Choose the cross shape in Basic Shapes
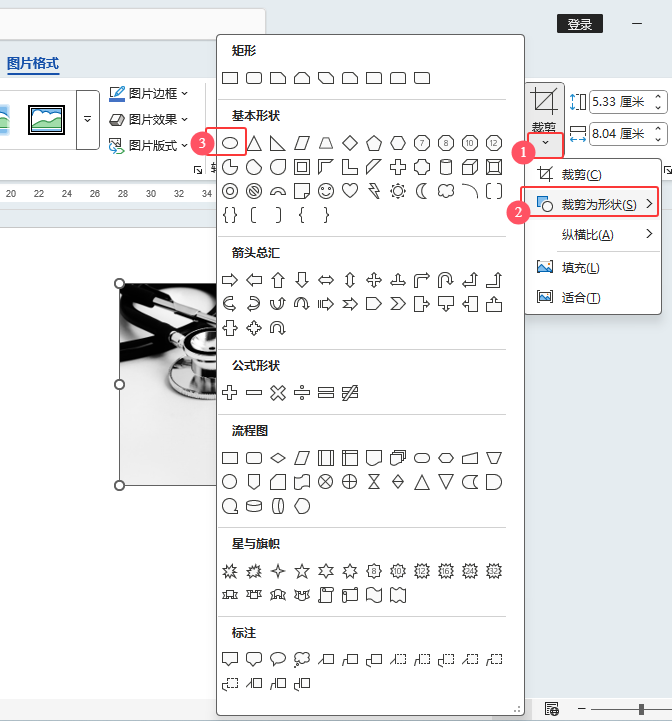The image size is (672, 721). click(x=397, y=167)
